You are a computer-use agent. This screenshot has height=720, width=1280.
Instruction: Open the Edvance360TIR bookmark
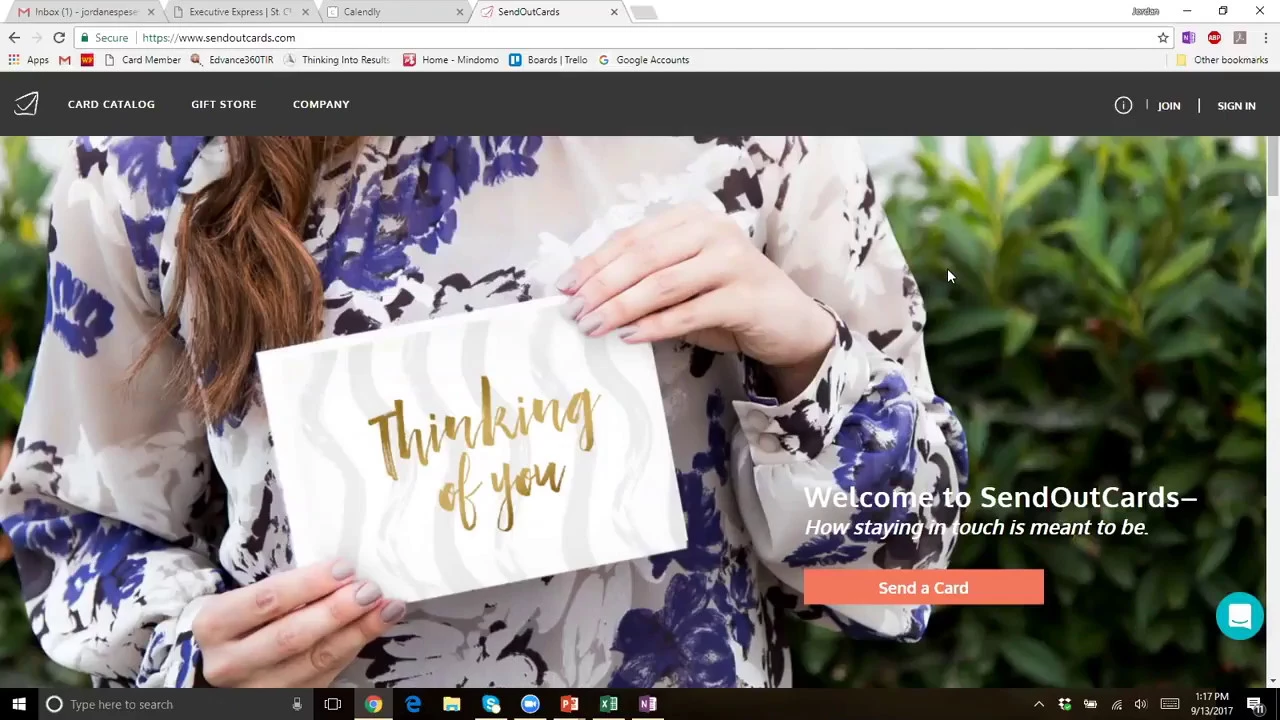pos(232,60)
